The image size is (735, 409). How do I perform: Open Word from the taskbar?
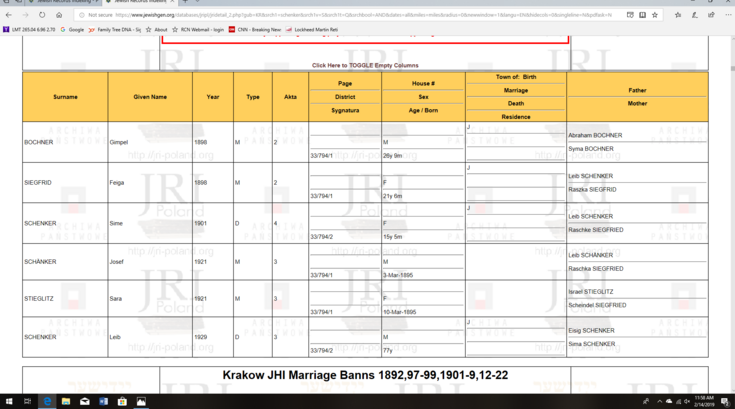tap(104, 402)
